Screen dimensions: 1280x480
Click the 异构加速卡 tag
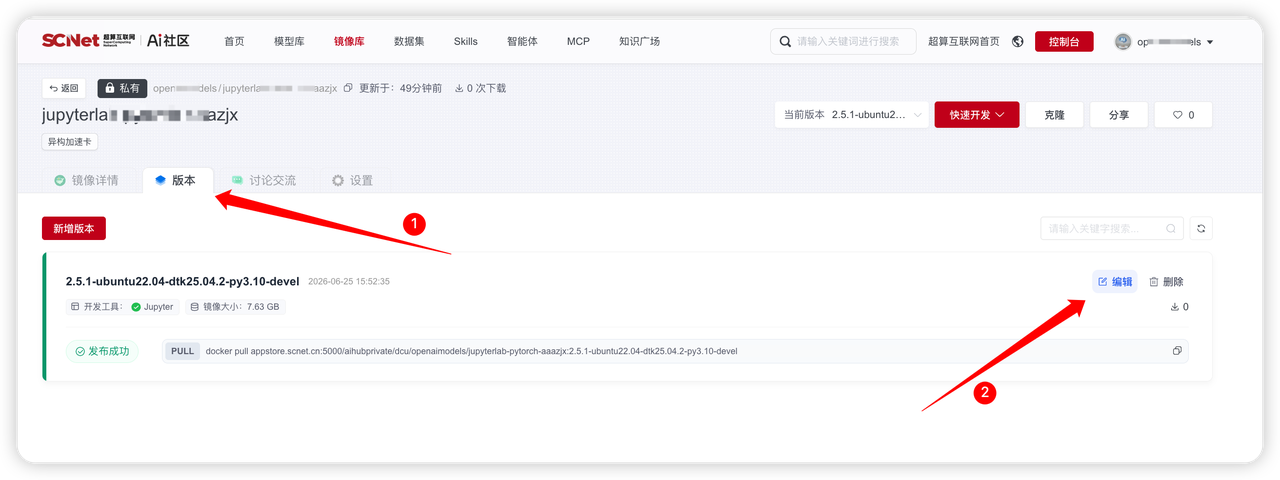tap(69, 142)
